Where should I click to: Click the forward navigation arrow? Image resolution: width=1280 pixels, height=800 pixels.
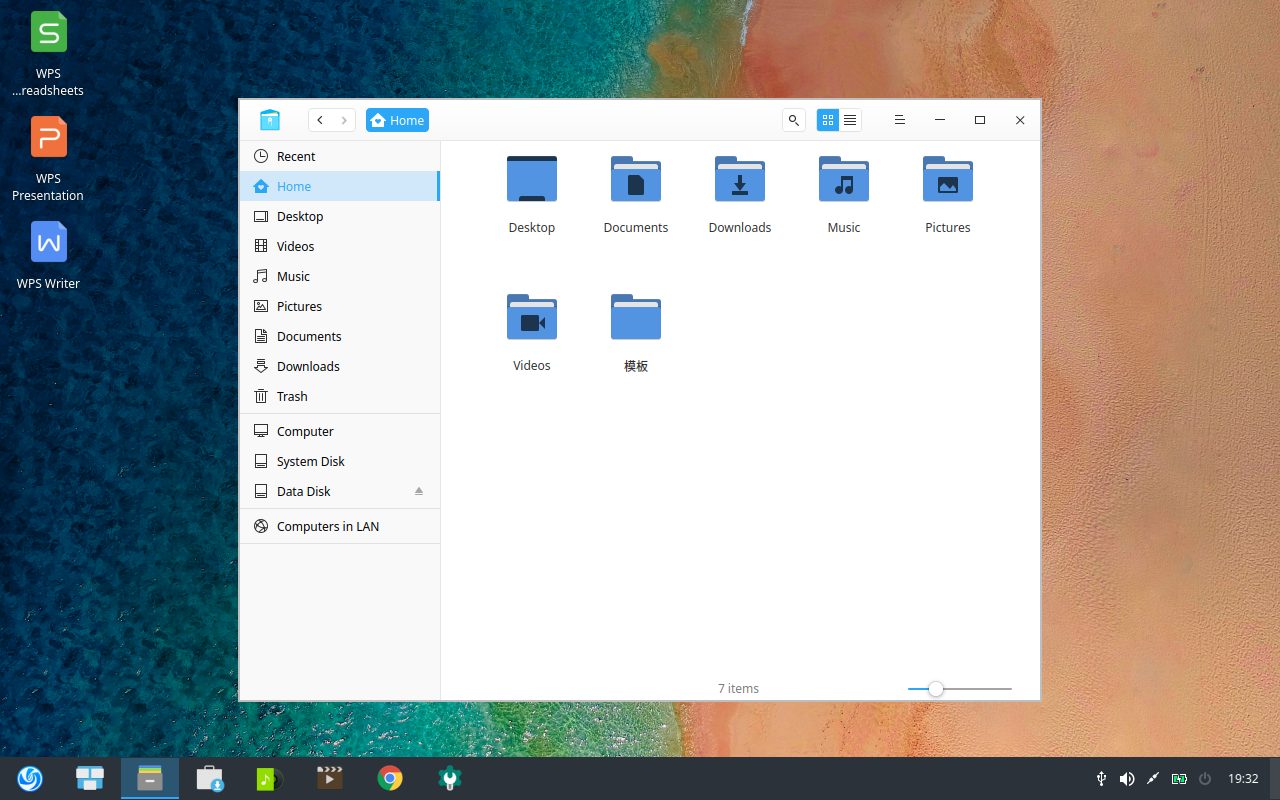[x=345, y=119]
